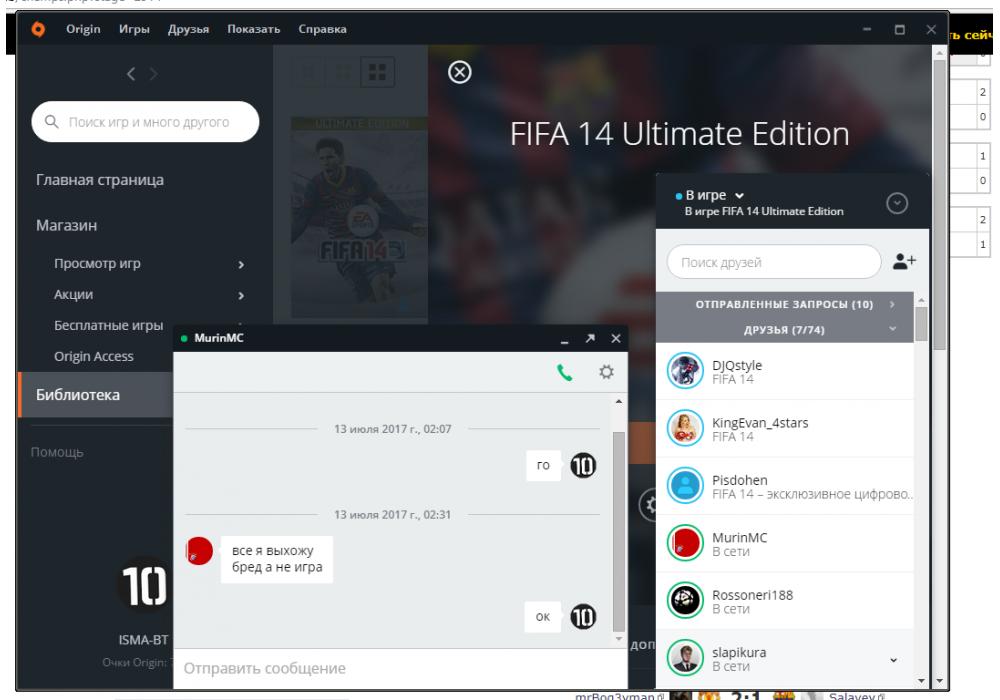Open the Показать menu
1000x700 pixels.
click(254, 29)
